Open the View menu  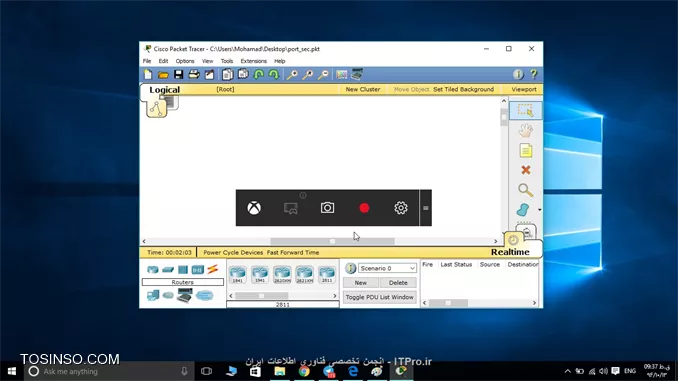(x=208, y=61)
